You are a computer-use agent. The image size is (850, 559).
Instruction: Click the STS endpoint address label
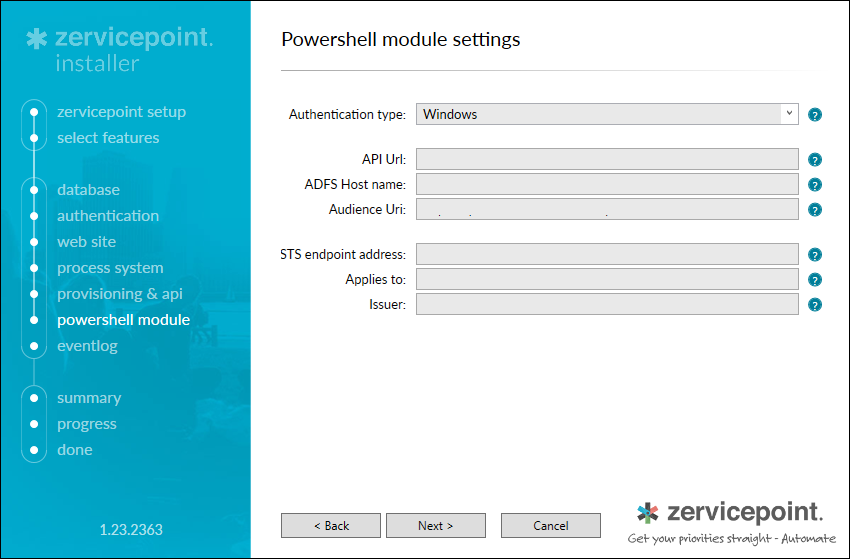(343, 254)
